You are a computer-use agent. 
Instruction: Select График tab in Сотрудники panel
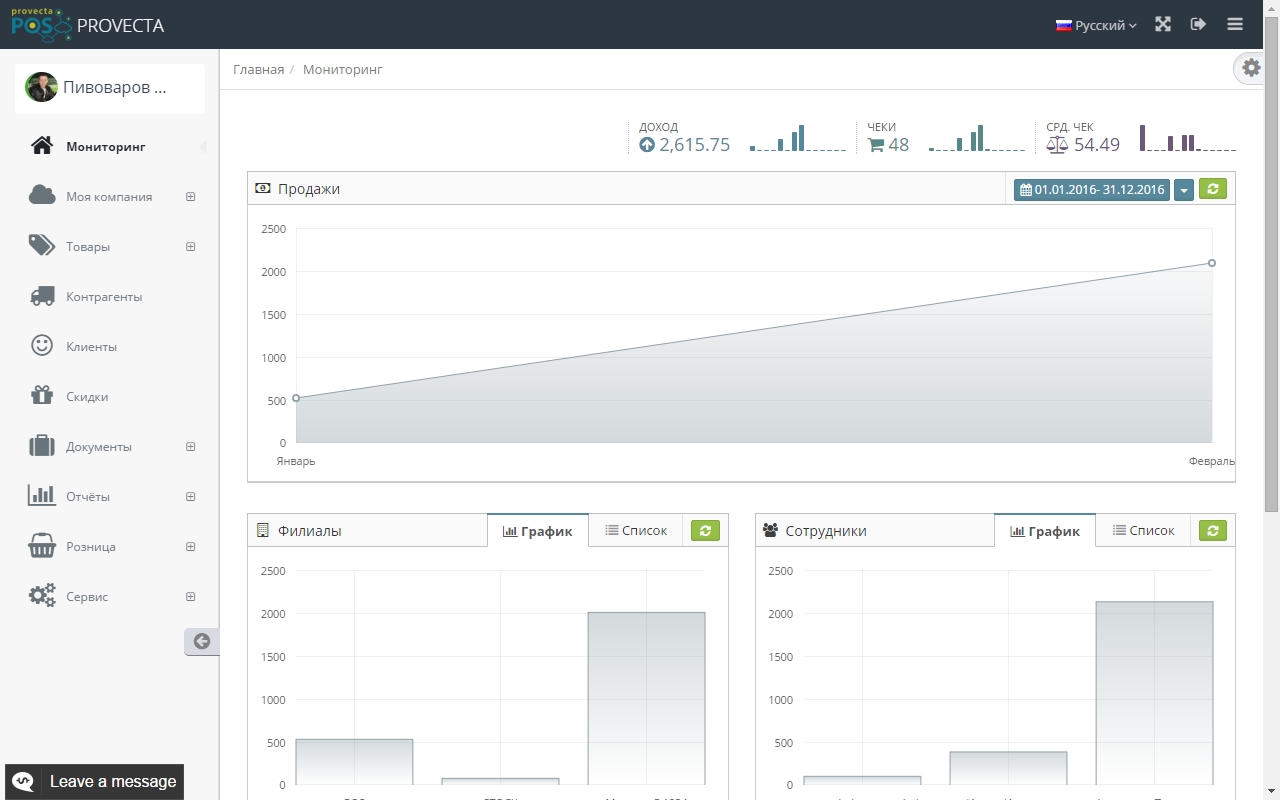click(x=1045, y=531)
